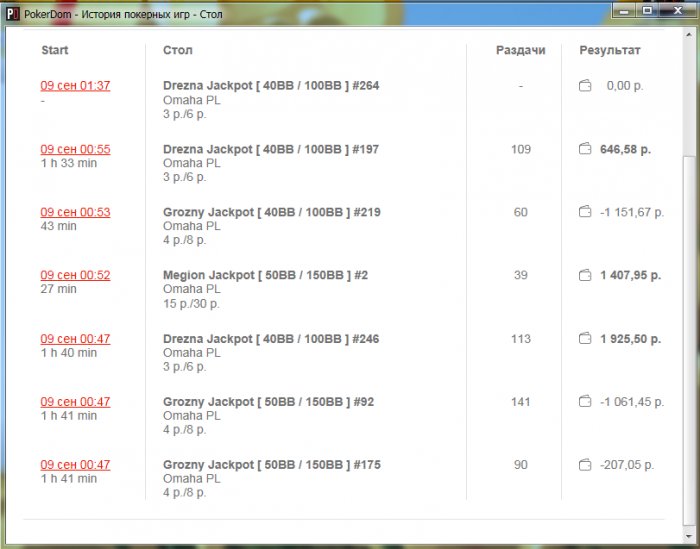Open the 09 сен 00:55 session link
700x549 pixels.
tap(75, 149)
